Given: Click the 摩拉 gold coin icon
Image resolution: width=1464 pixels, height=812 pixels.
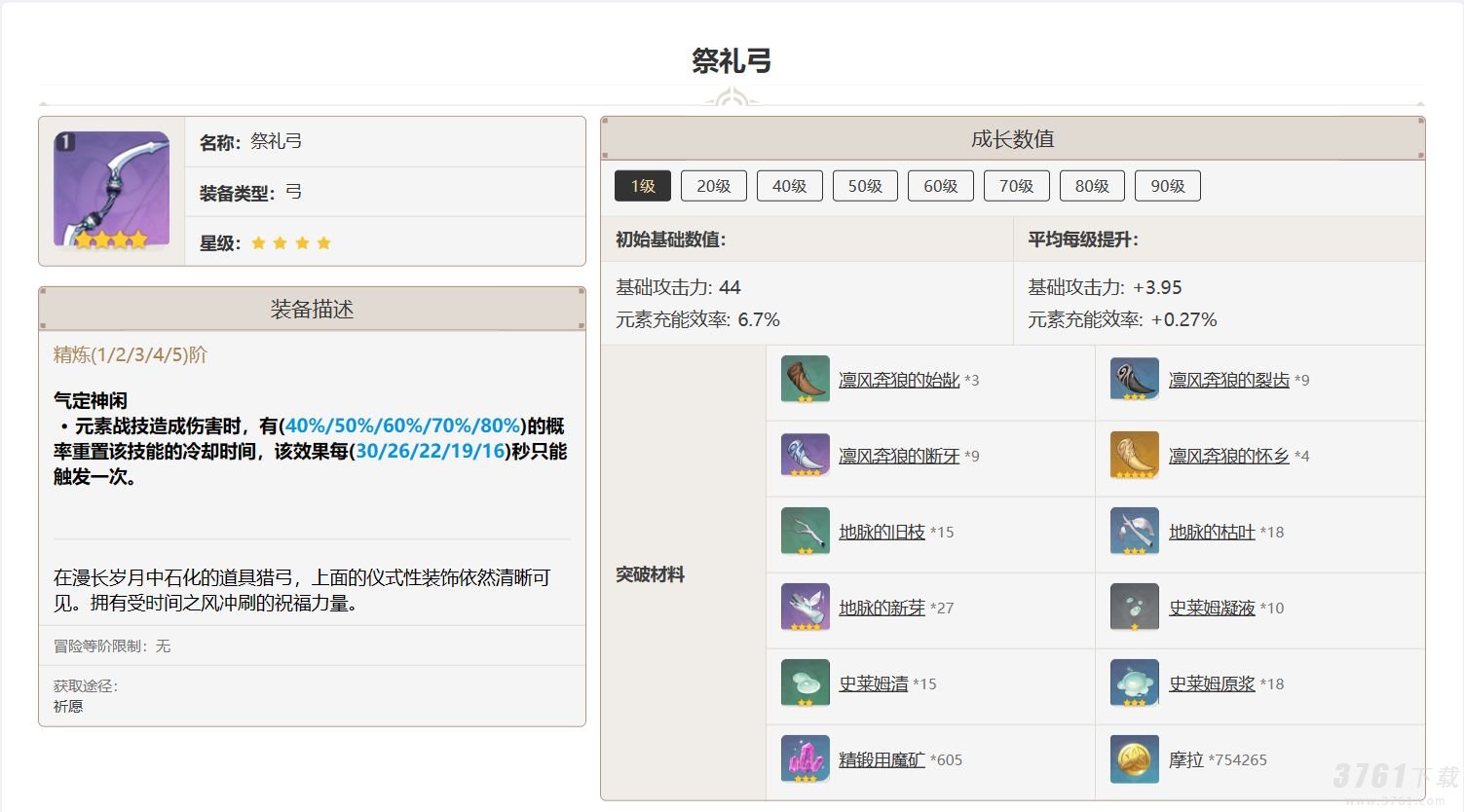Looking at the screenshot, I should tap(1134, 759).
